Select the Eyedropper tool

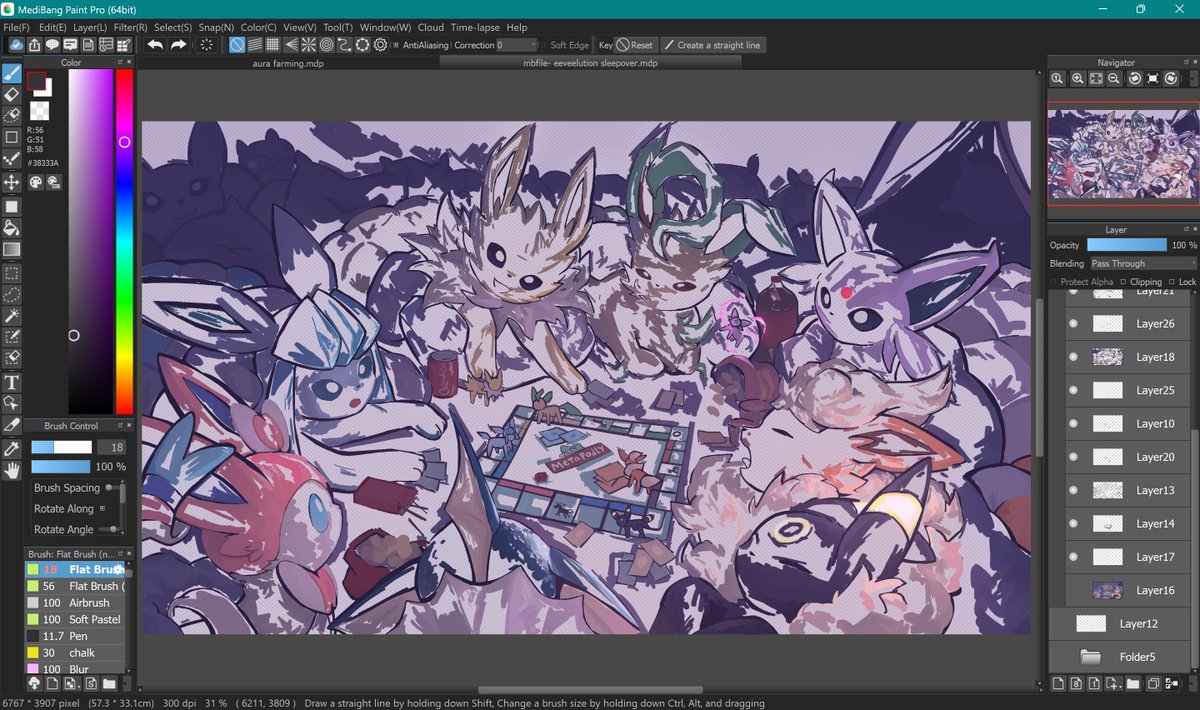coord(12,448)
